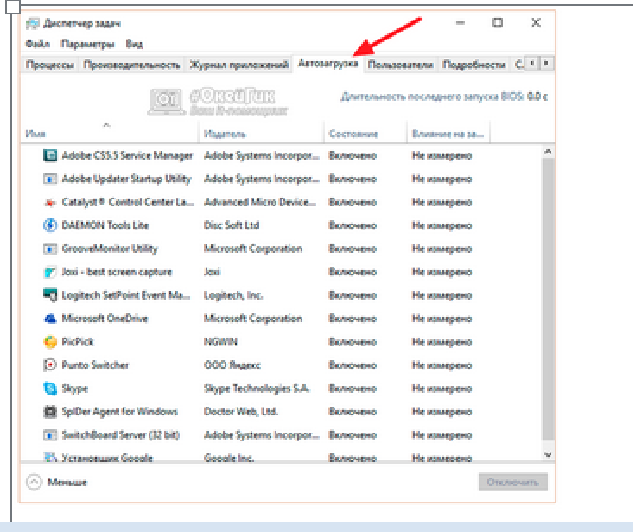
Task: Click the Logitech SetPoint Event Manager icon
Action: click(x=50, y=295)
